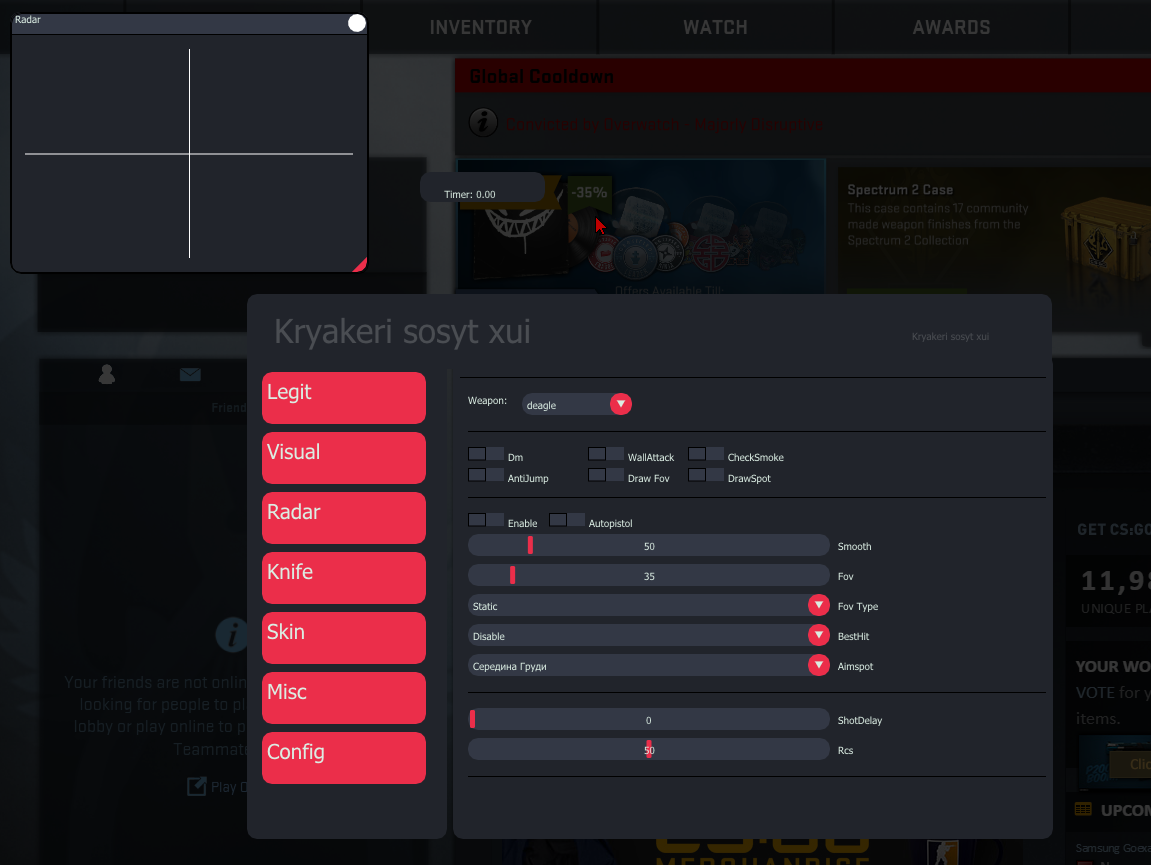The image size is (1151, 865).
Task: Open the Fov Type dropdown set to Static
Action: point(818,606)
